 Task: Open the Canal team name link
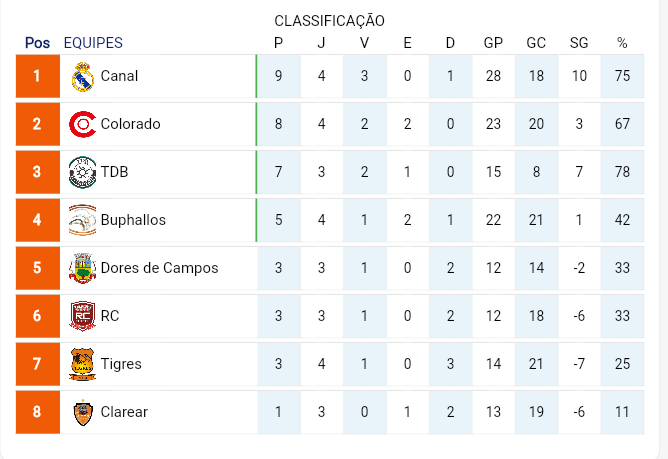pos(119,76)
